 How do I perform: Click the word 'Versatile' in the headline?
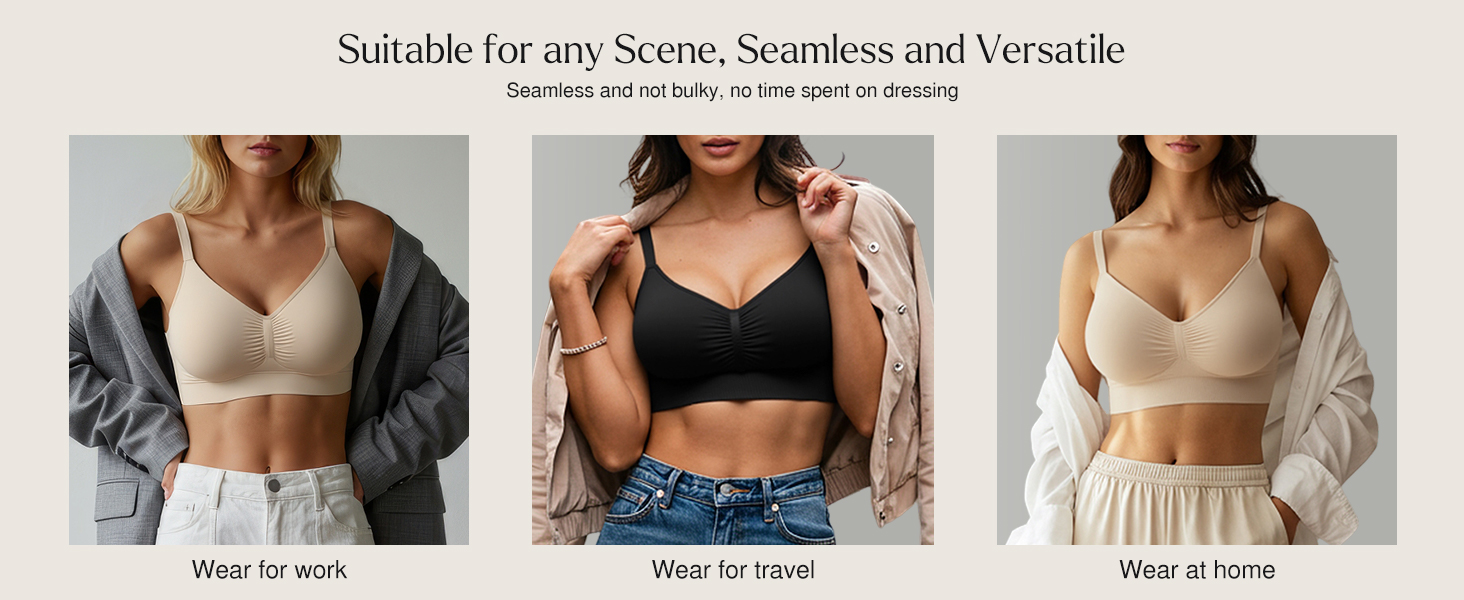click(1050, 50)
